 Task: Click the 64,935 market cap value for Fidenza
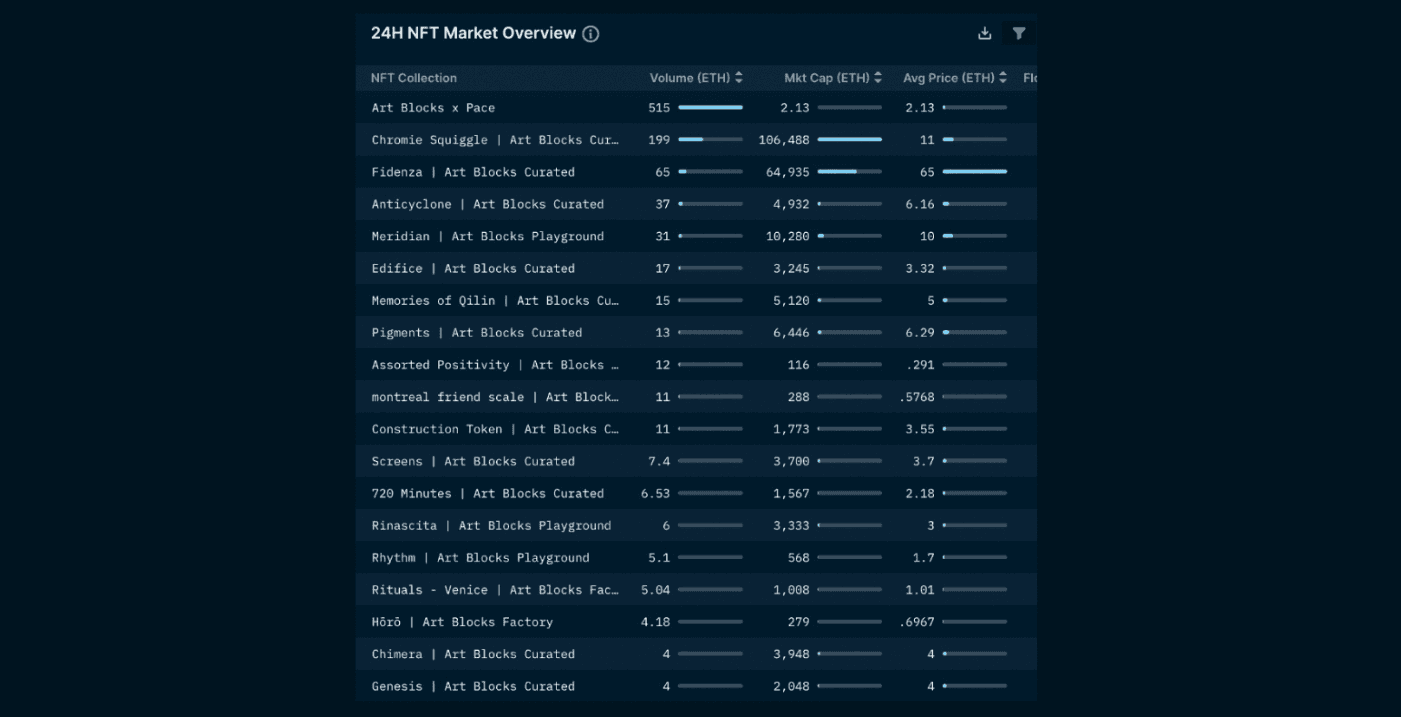click(788, 172)
